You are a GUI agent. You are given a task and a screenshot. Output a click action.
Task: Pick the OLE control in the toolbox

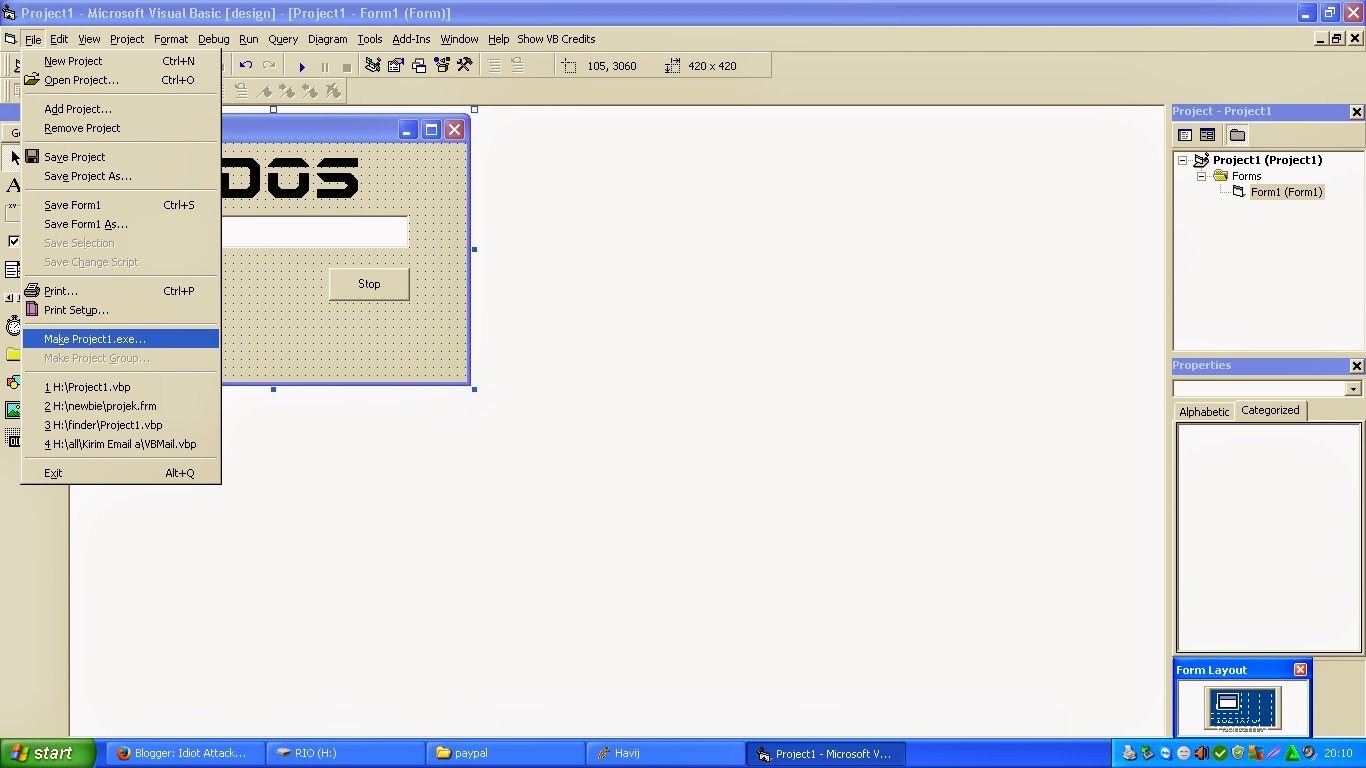pyautogui.click(x=14, y=437)
